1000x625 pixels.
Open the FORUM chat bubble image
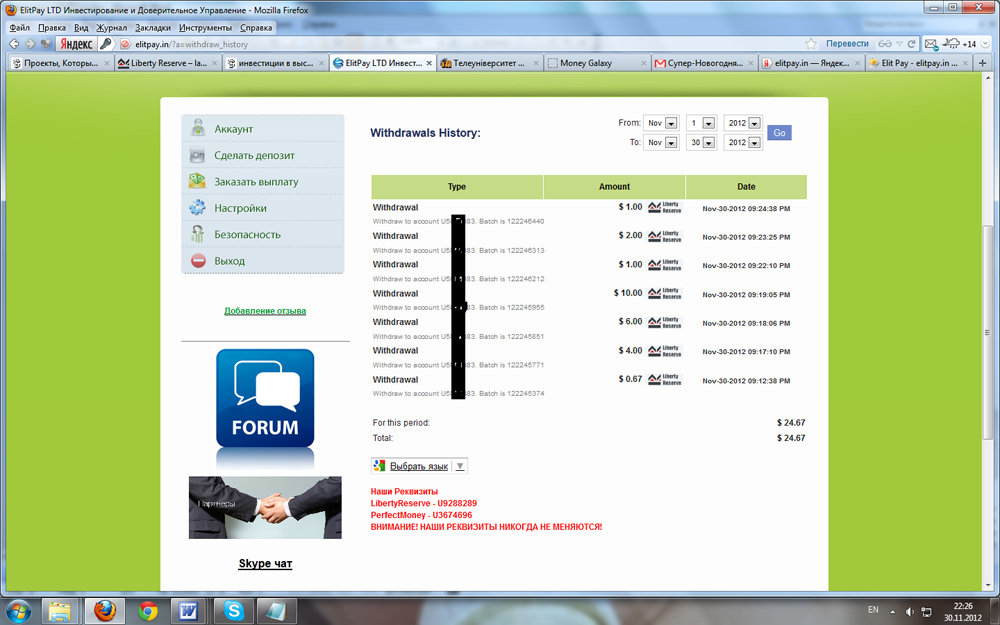tap(265, 398)
